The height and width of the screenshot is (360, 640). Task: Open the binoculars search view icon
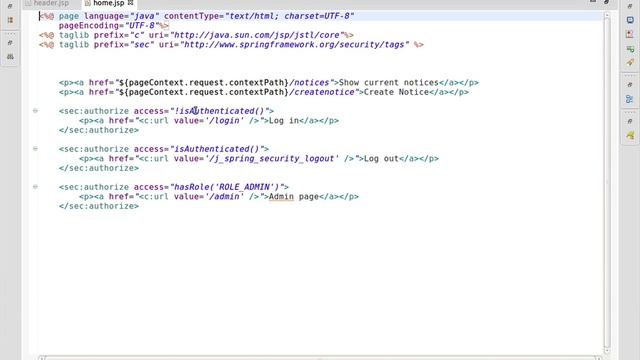10,57
